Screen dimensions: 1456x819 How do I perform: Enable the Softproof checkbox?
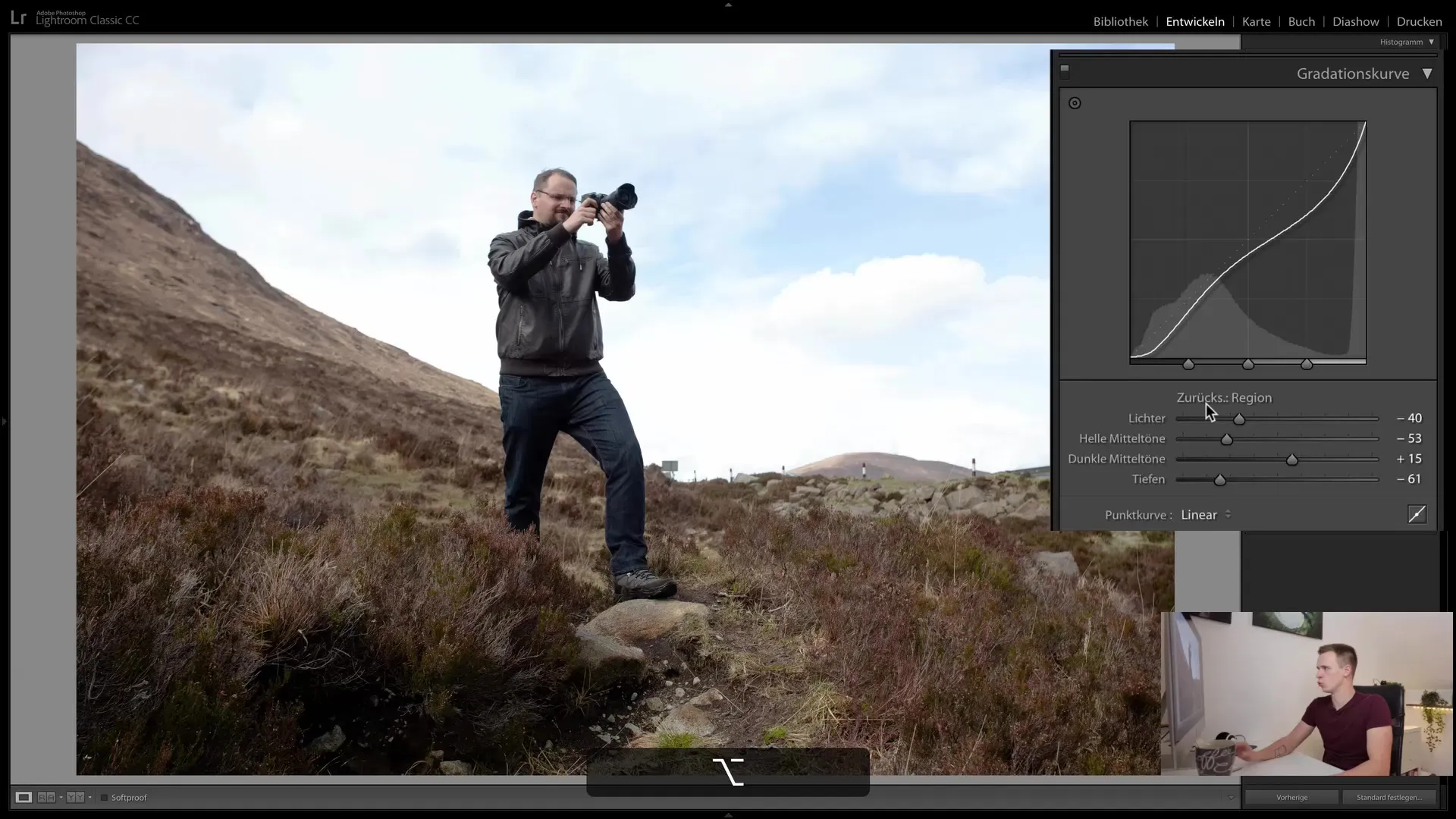105,798
